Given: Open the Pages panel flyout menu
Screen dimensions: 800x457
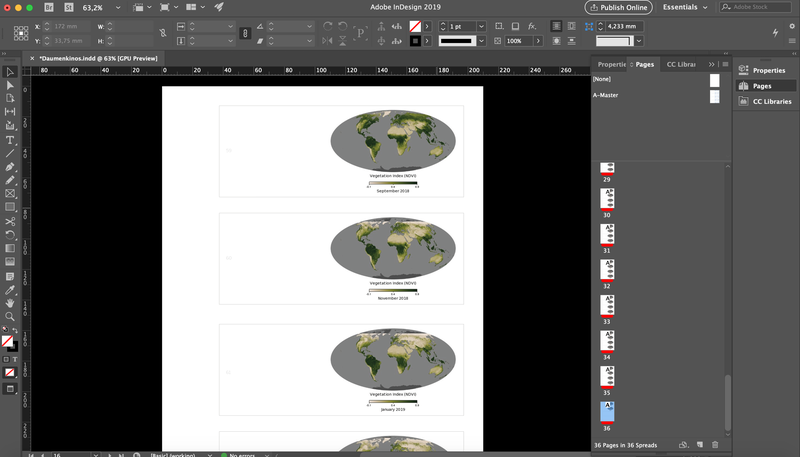Looking at the screenshot, I should tap(726, 64).
